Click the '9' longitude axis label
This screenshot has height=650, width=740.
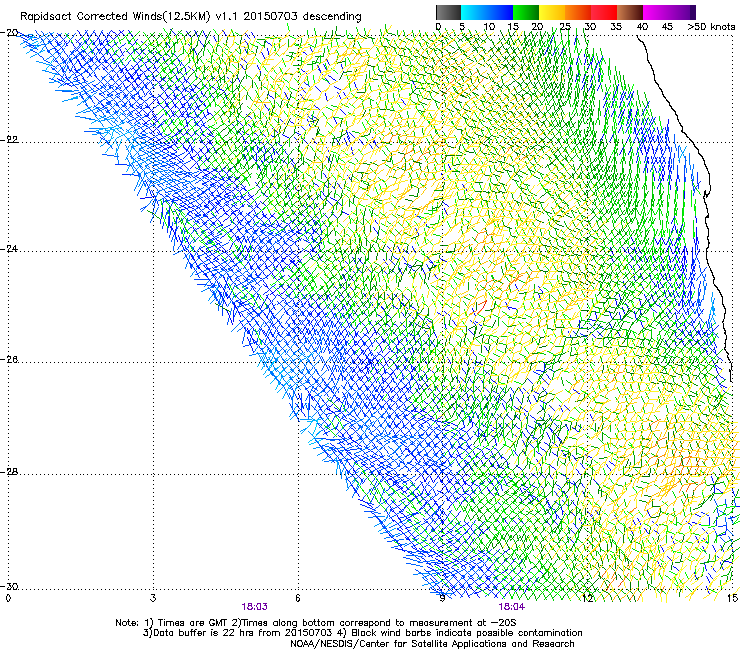[x=442, y=598]
